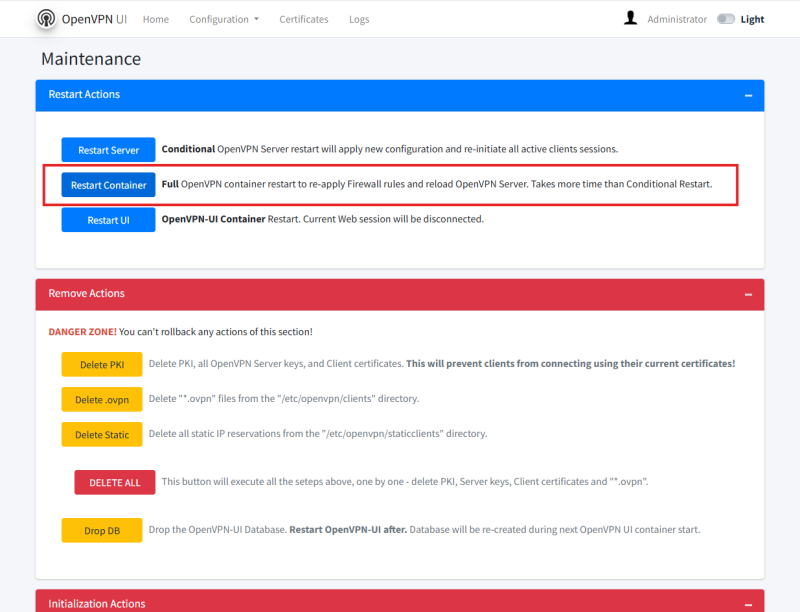Click the Delete PKI button
Image resolution: width=800 pixels, height=612 pixels.
(x=102, y=364)
